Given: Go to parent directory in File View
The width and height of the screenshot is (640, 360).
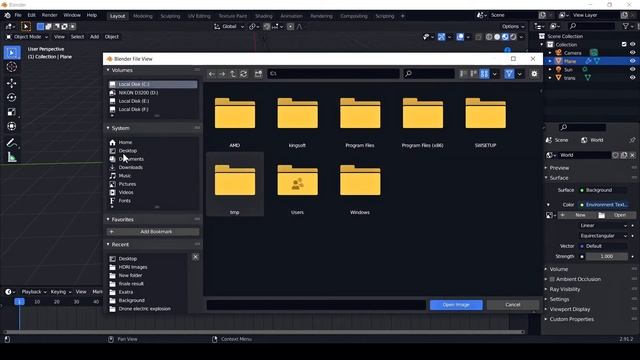Looking at the screenshot, I should (233, 74).
